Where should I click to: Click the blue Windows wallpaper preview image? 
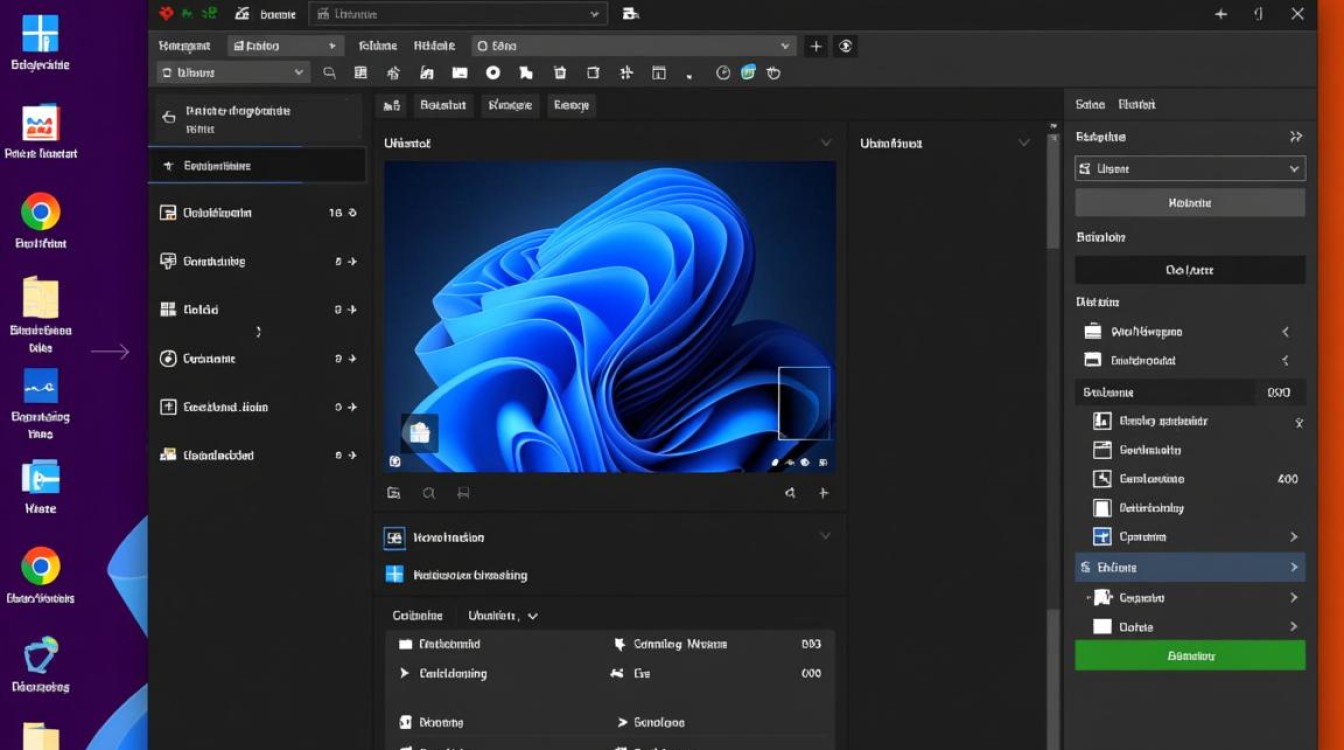(609, 316)
